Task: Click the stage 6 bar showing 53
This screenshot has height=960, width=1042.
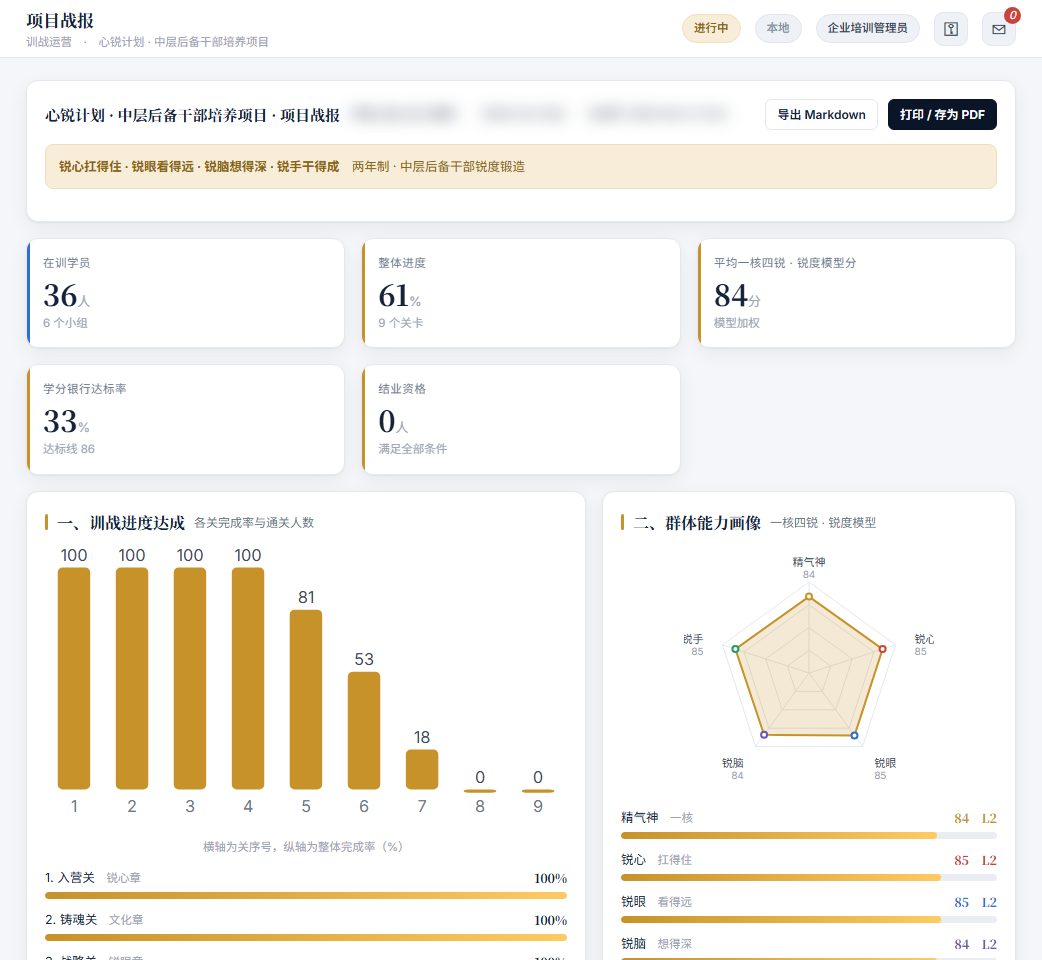Action: point(364,731)
